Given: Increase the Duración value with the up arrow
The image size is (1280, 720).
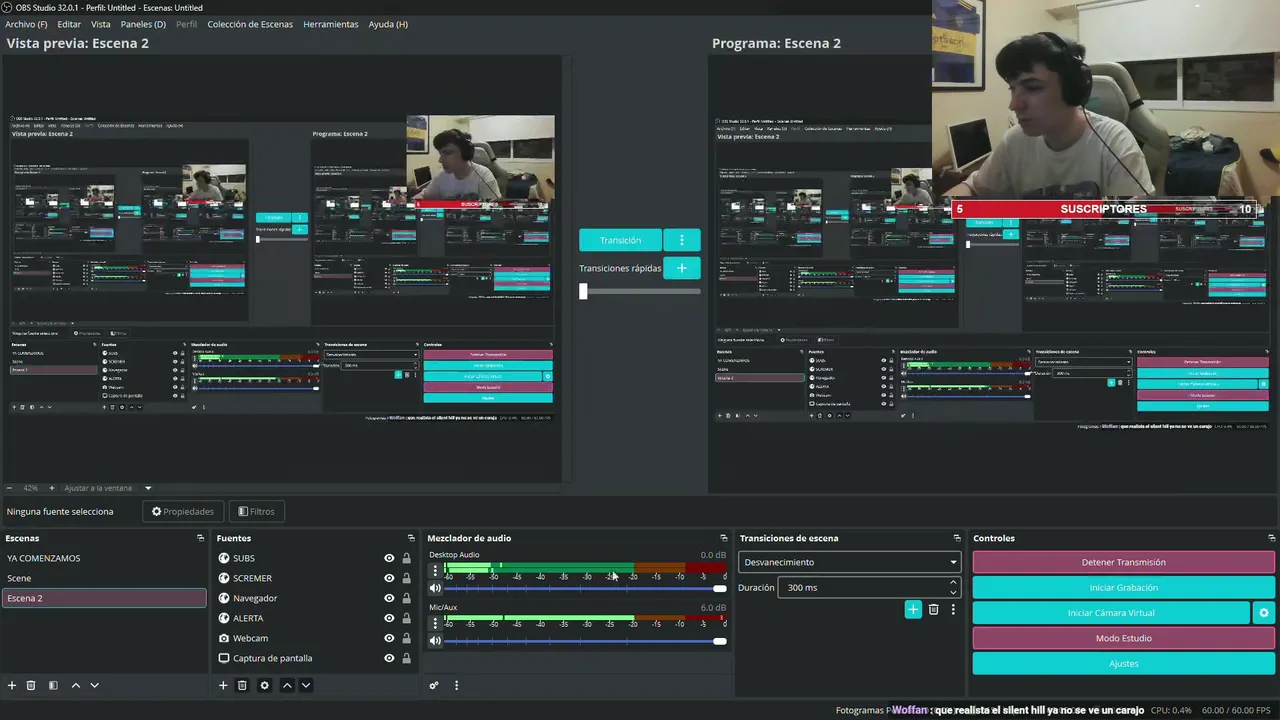Looking at the screenshot, I should (x=953, y=582).
